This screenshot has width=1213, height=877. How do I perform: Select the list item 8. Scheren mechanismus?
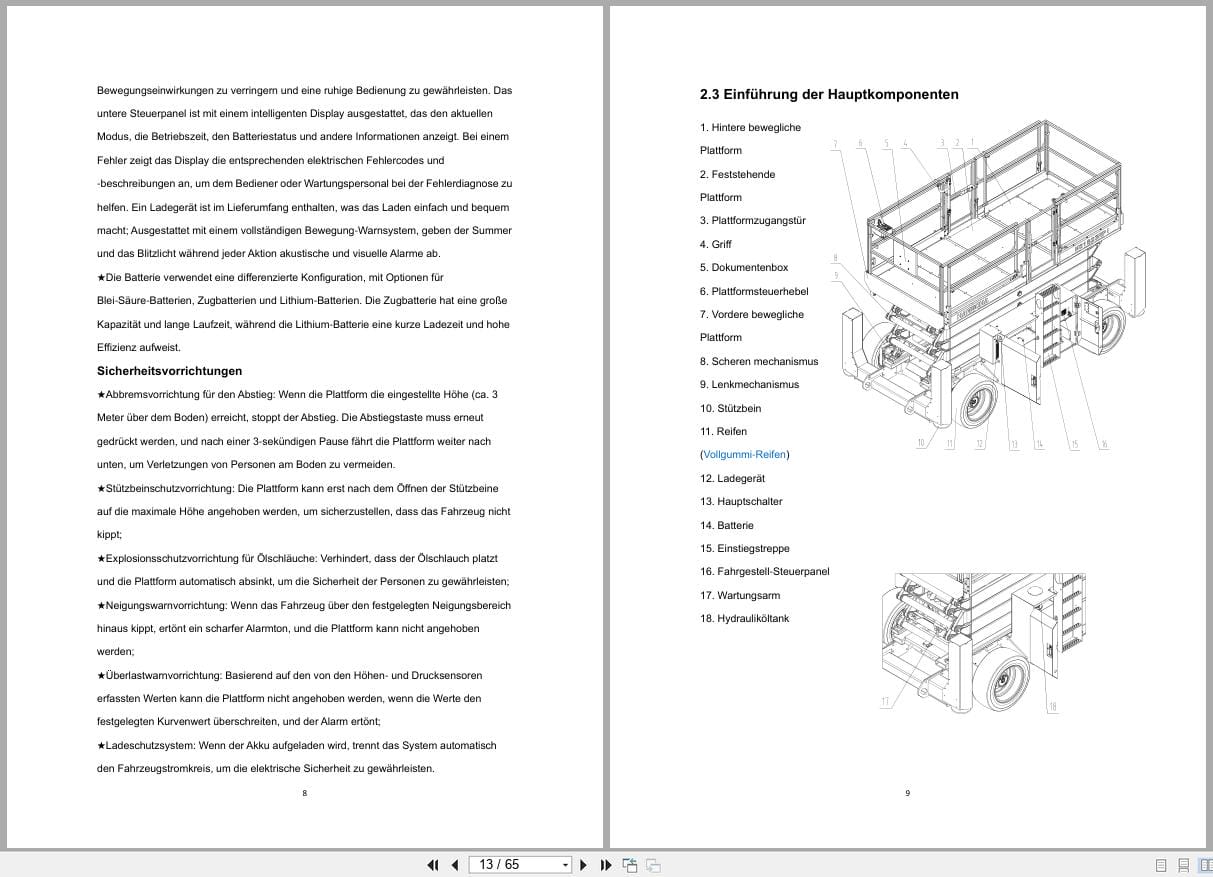coord(759,361)
